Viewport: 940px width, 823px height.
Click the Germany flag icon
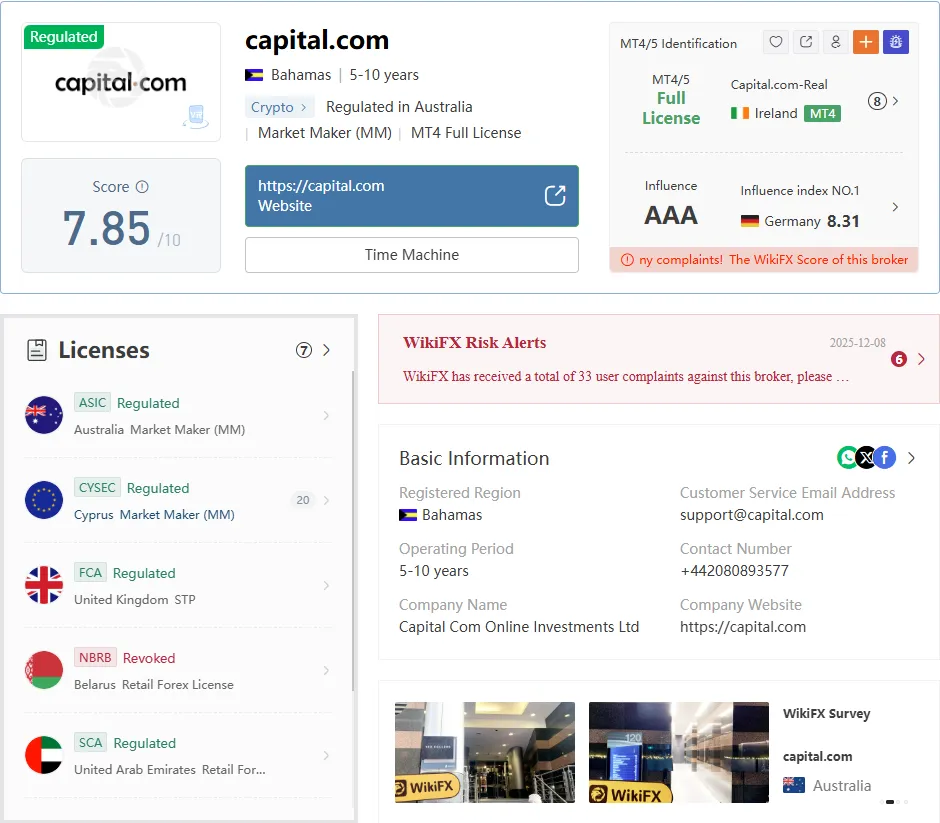tap(749, 221)
